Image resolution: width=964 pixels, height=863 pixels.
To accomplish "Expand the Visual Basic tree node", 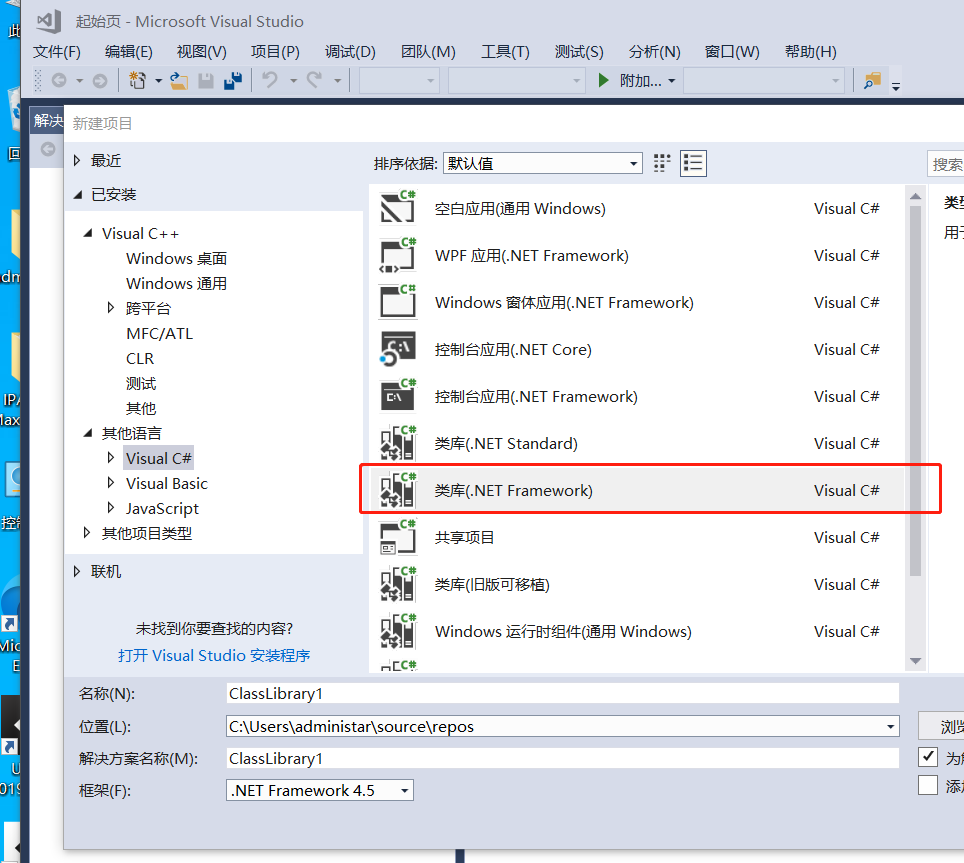I will [110, 482].
